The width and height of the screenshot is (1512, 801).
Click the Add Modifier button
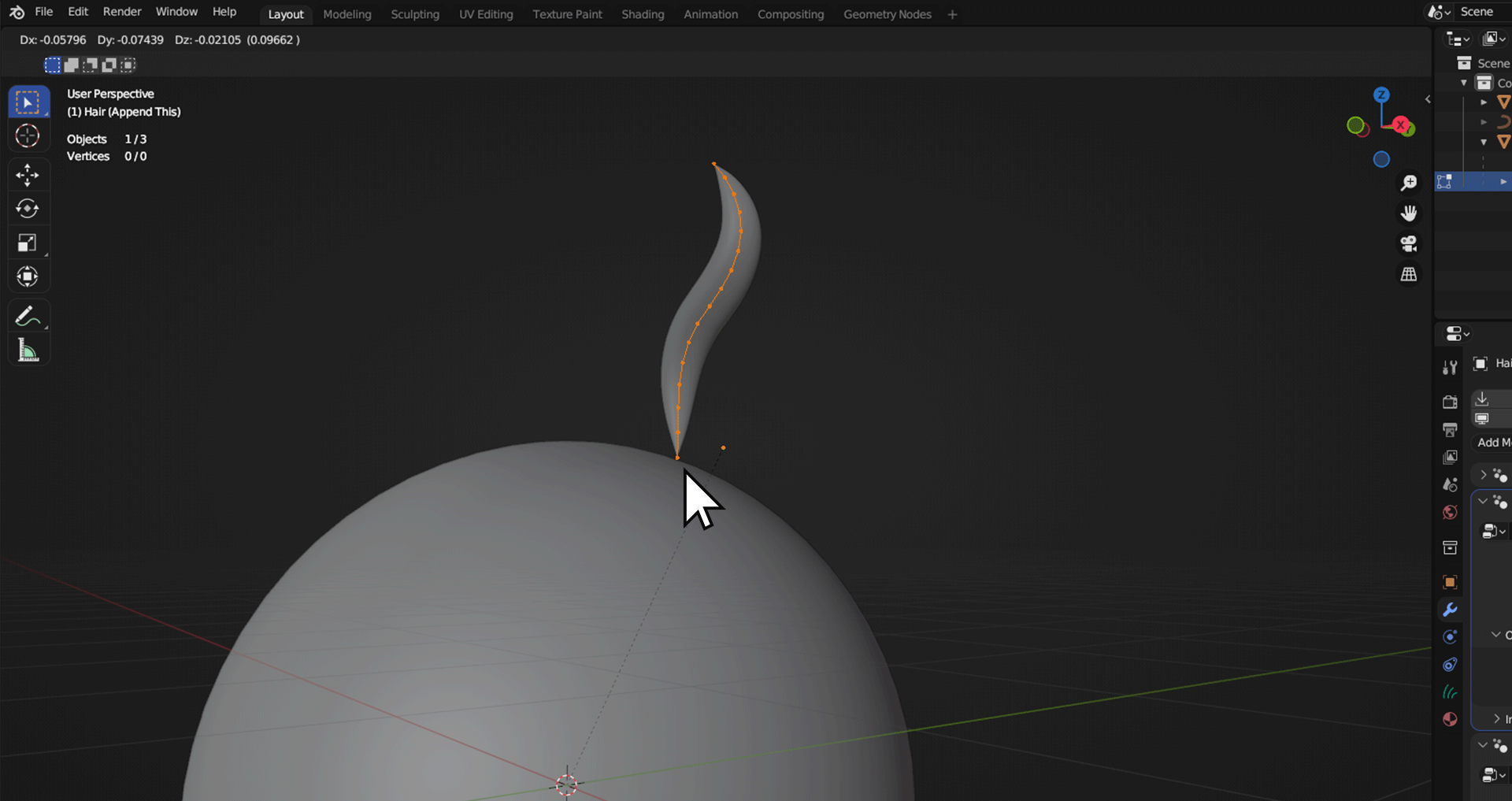point(1492,443)
